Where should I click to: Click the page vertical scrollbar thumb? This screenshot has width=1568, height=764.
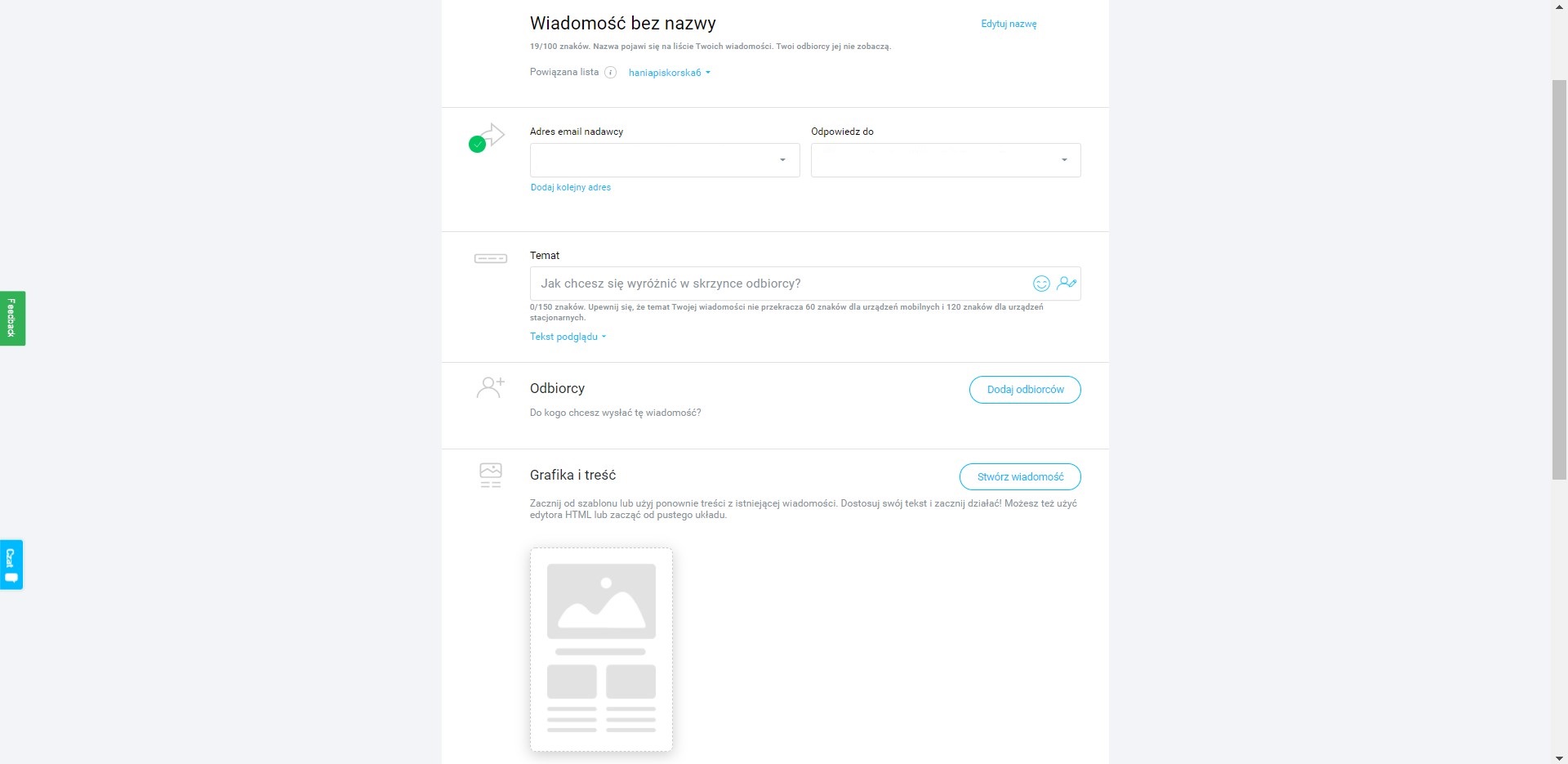[1559, 279]
